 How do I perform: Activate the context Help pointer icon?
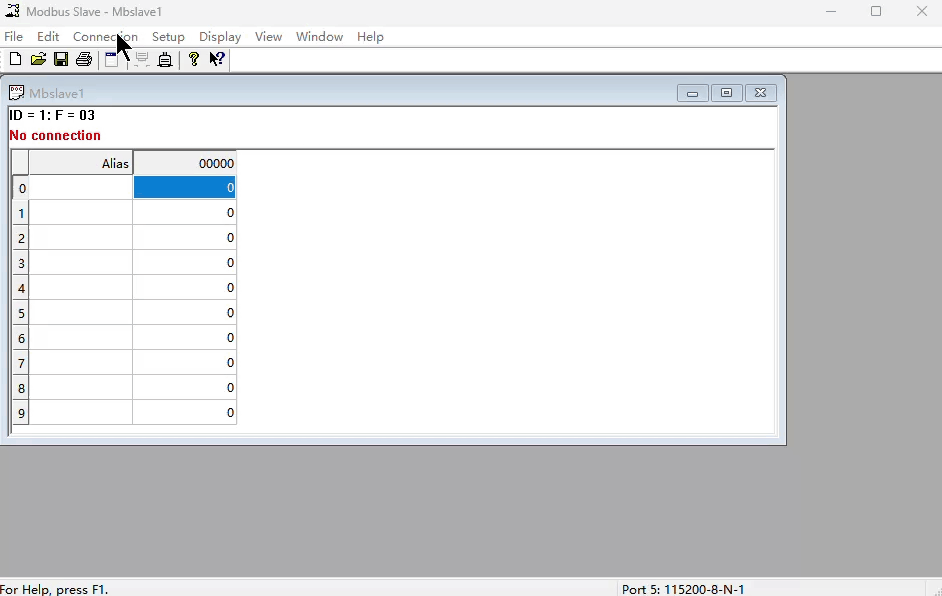pos(217,60)
